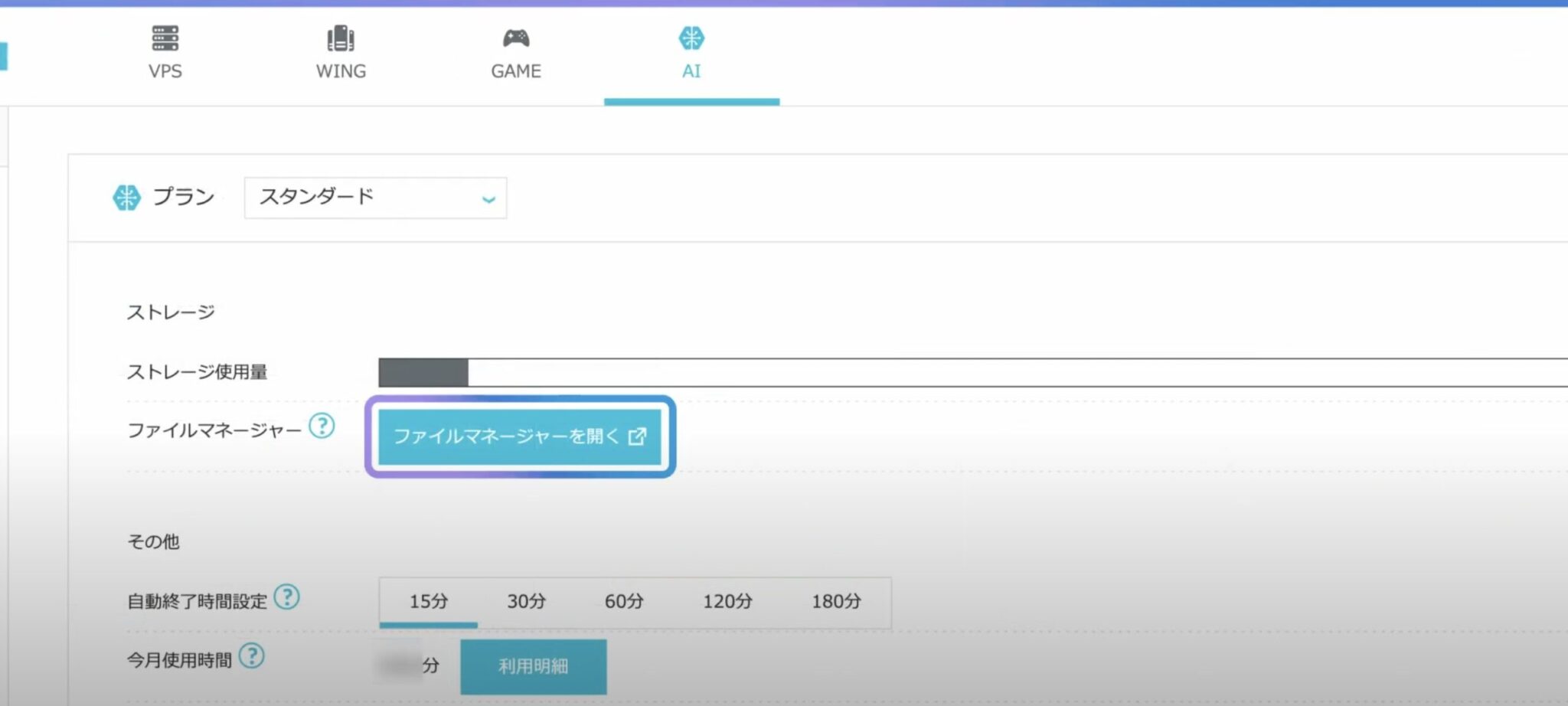Open the スタンダード plan dropdown

374,197
